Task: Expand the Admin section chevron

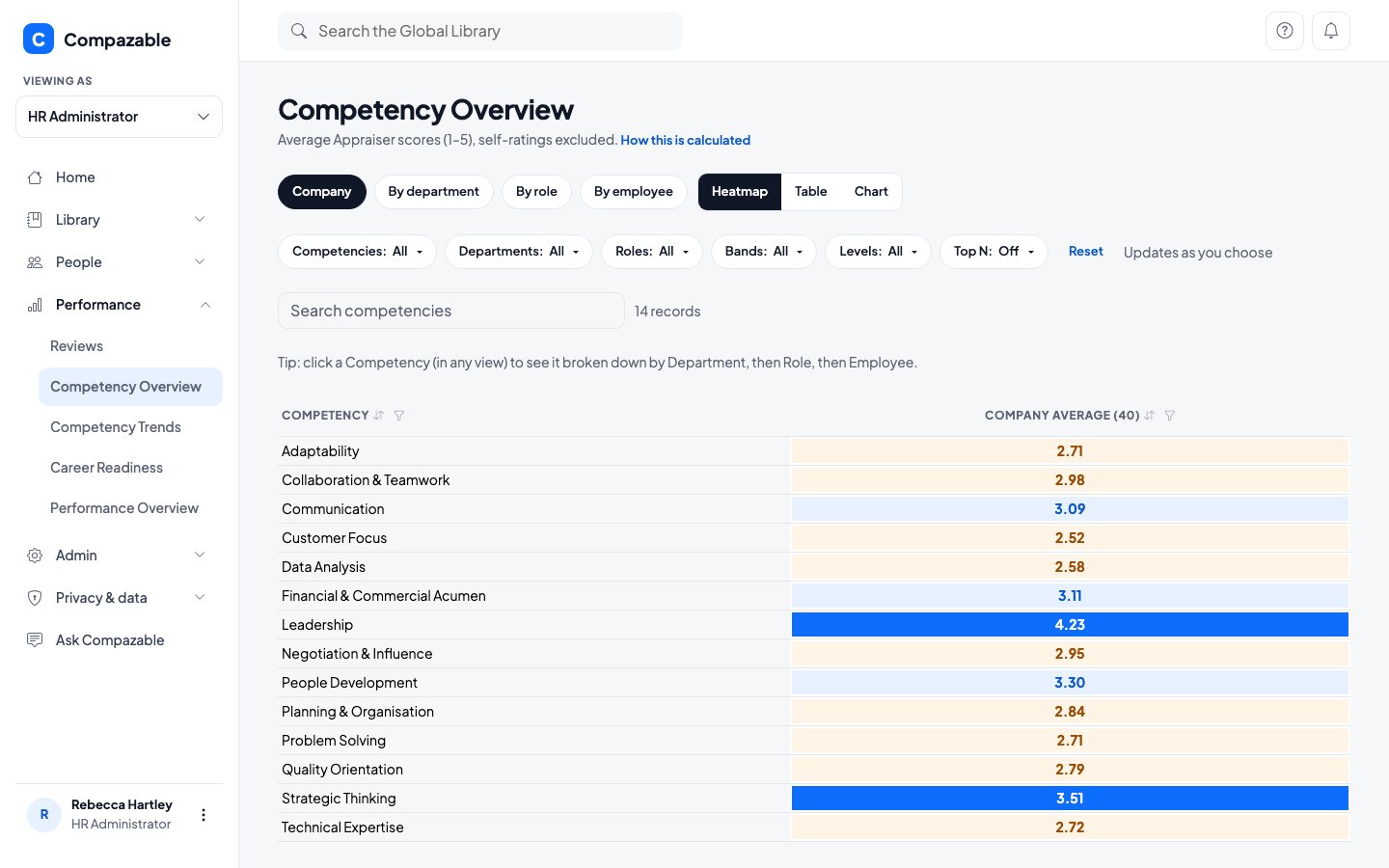Action: (x=201, y=556)
